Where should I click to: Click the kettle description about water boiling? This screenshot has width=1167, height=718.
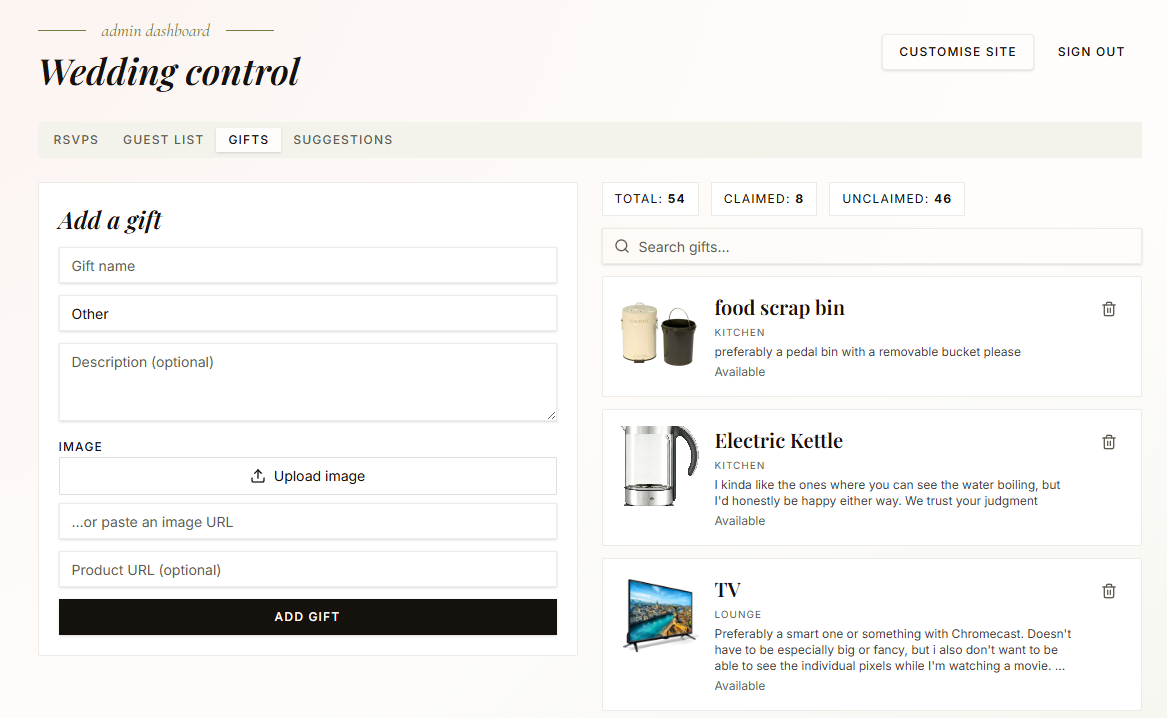click(x=887, y=493)
